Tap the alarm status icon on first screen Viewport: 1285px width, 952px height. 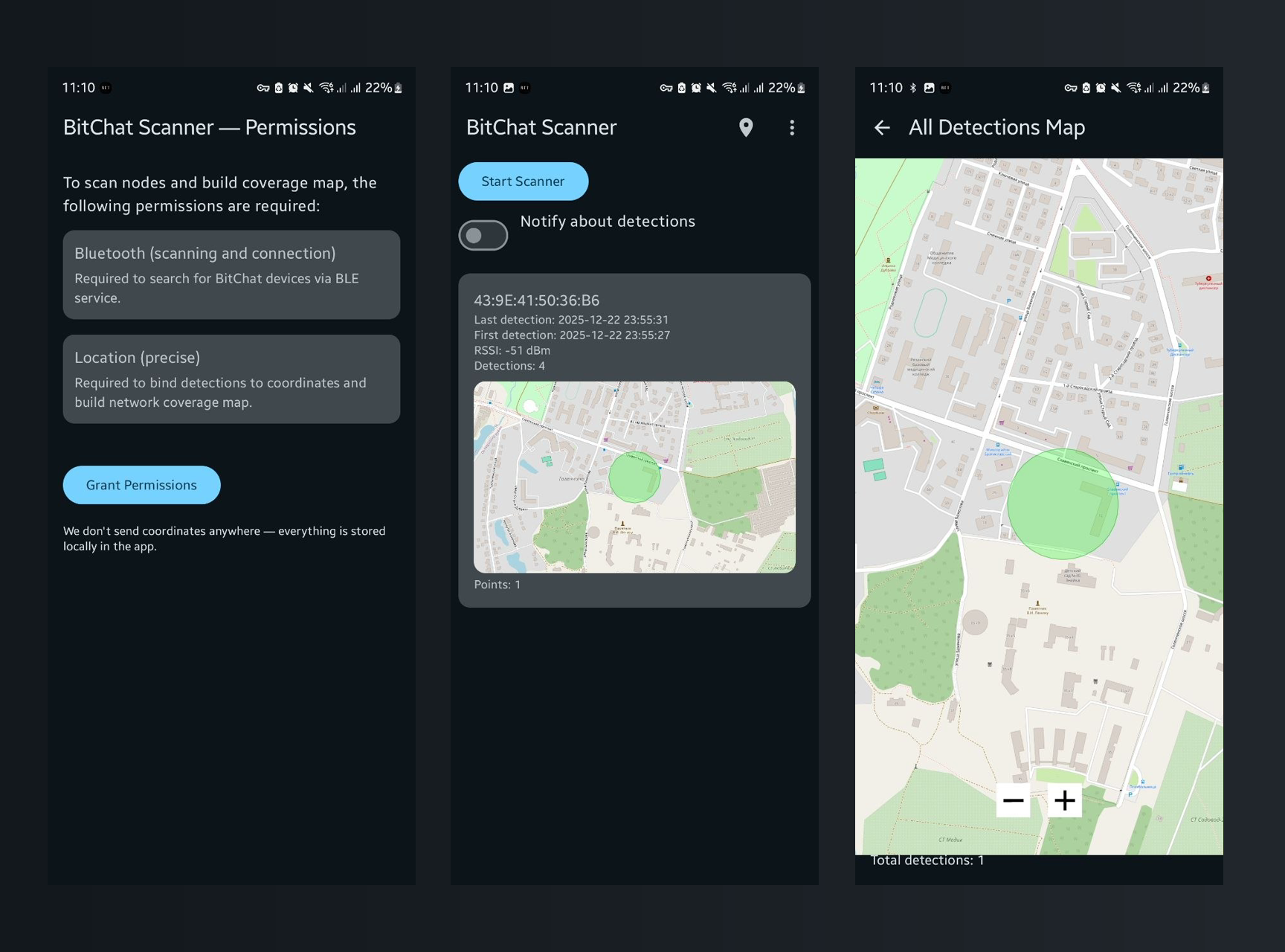pyautogui.click(x=293, y=88)
